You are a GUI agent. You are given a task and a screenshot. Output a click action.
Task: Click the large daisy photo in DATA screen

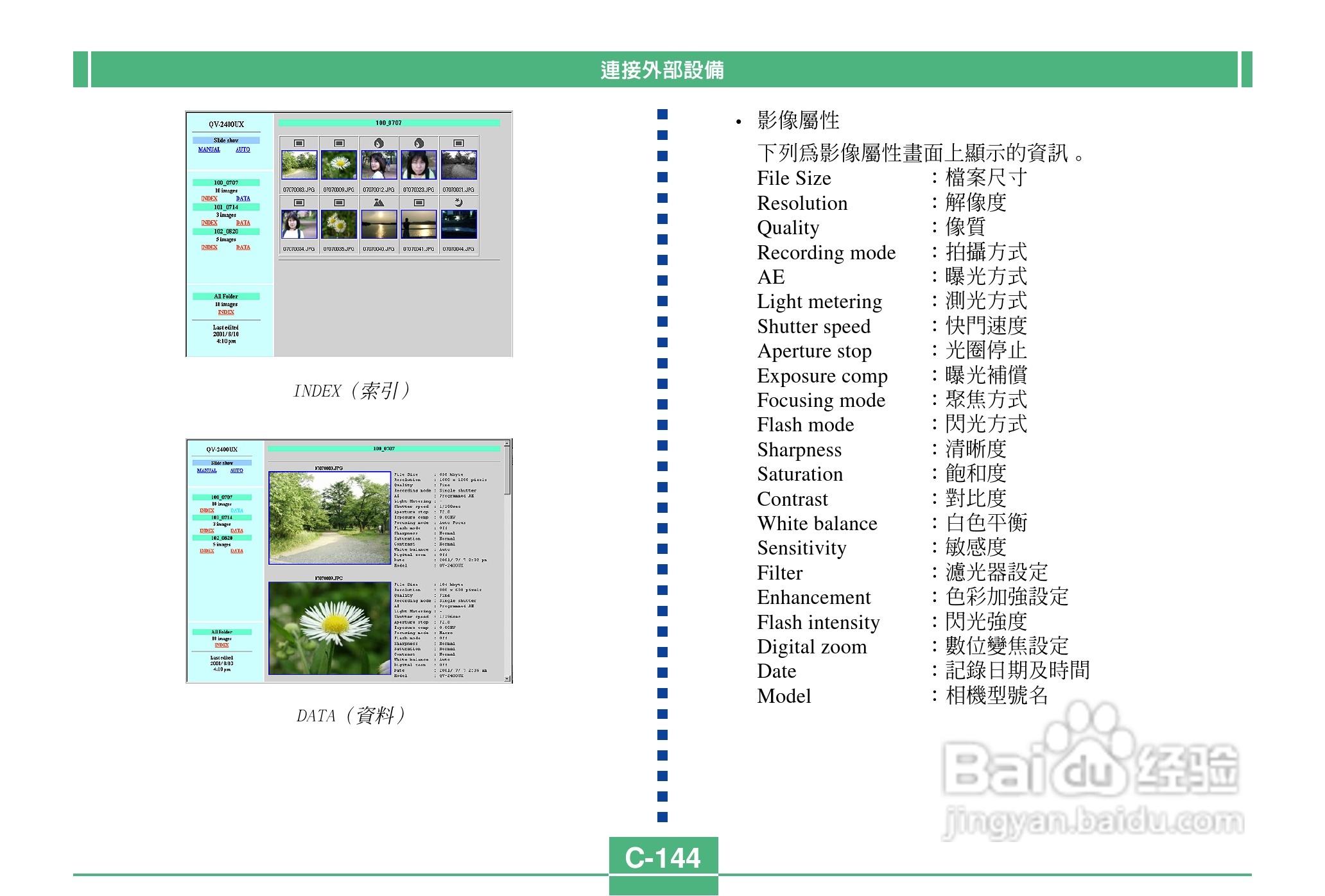tap(329, 628)
